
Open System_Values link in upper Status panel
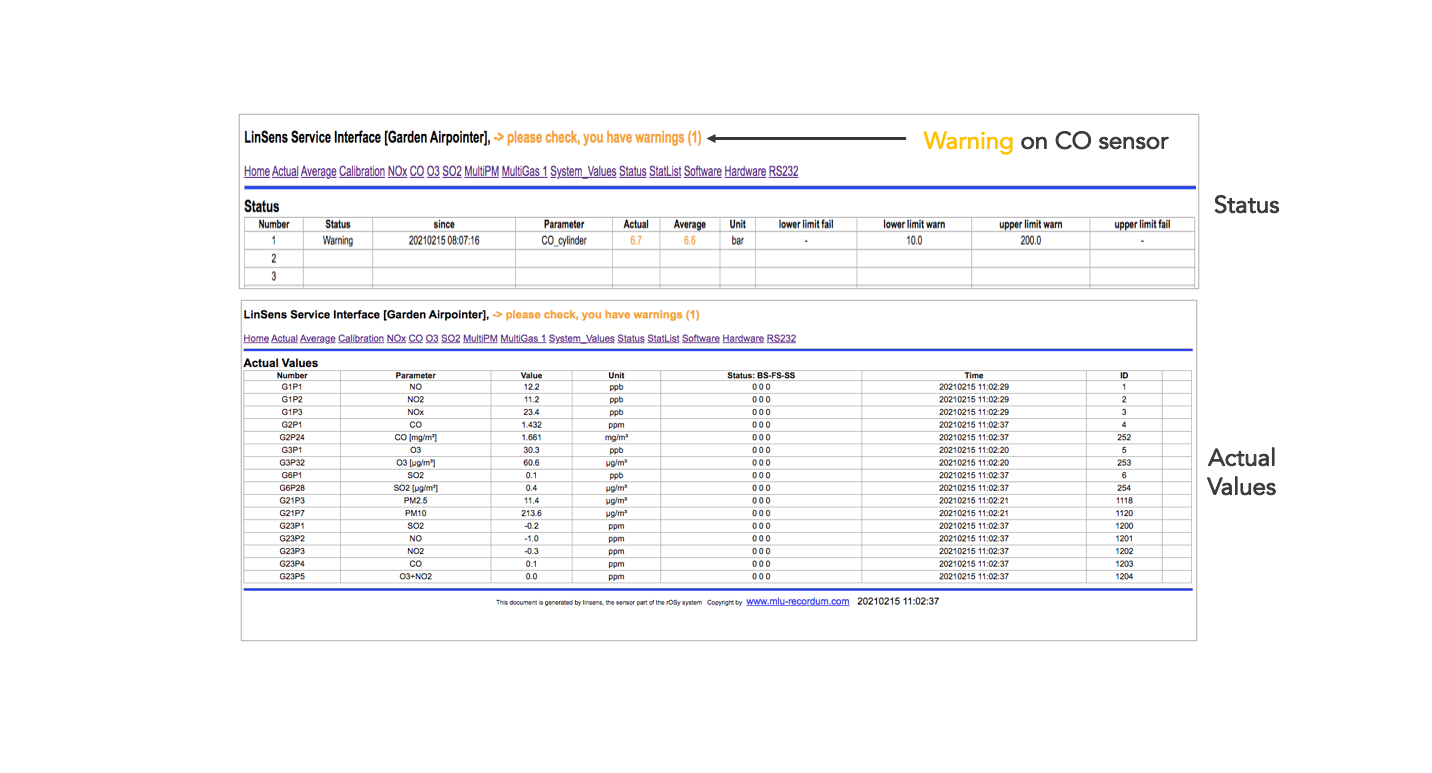(x=583, y=172)
